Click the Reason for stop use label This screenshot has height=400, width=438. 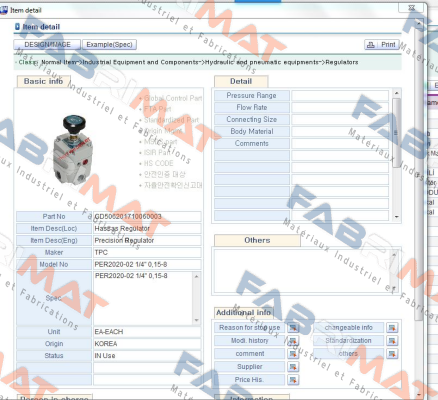tap(249, 328)
